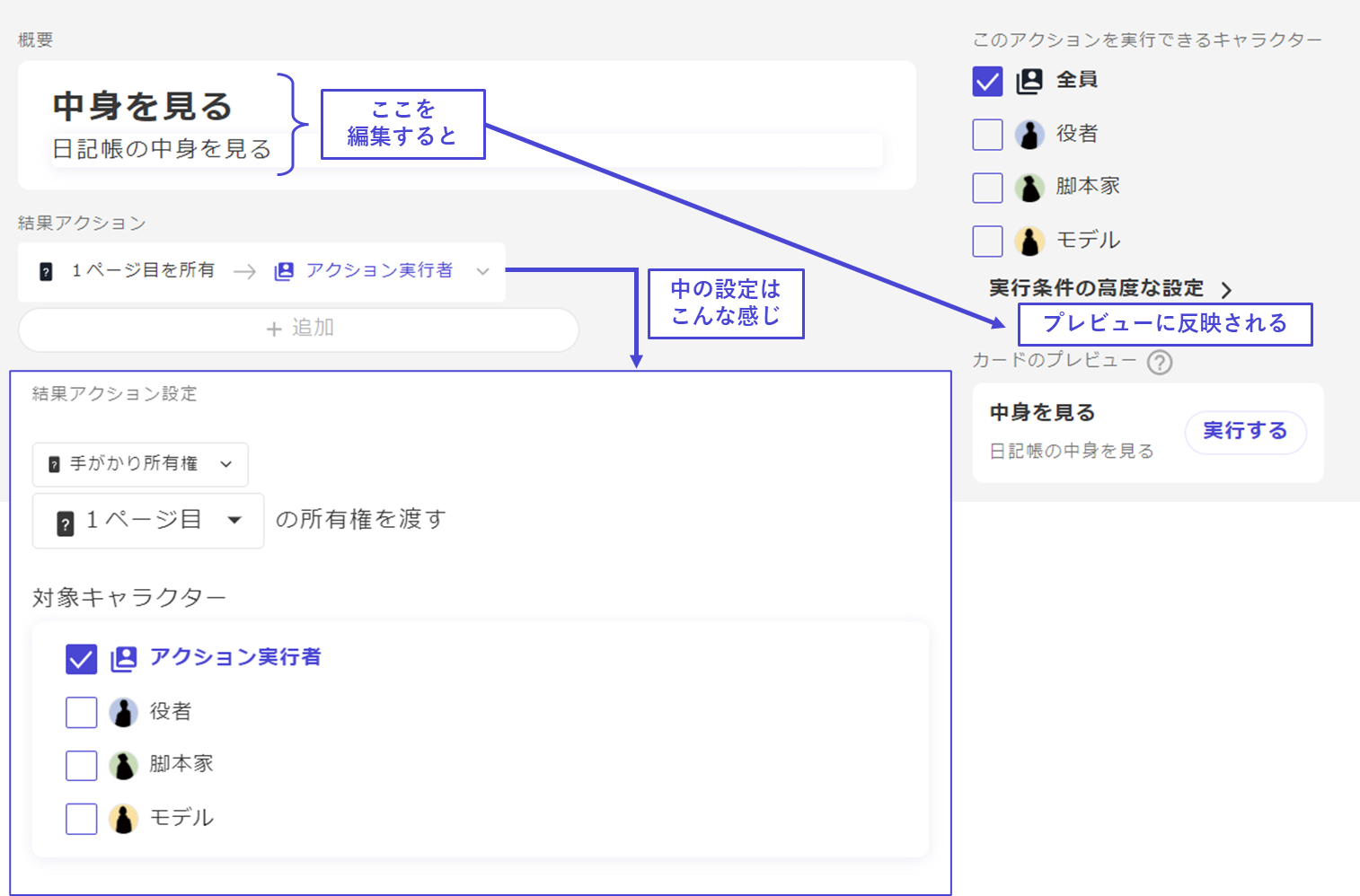Click the help icon beside カードのプレビュー
Screen dimensions: 1360x896
point(1160,363)
